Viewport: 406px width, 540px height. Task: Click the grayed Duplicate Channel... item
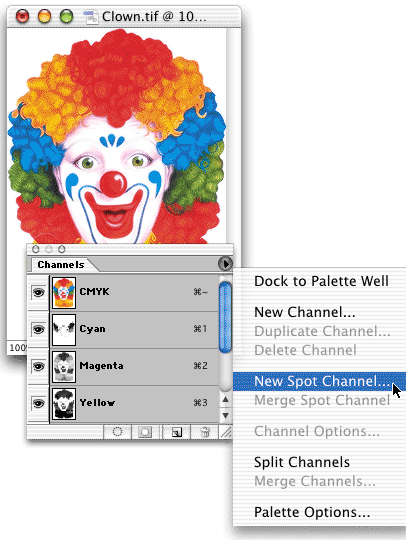click(x=322, y=331)
